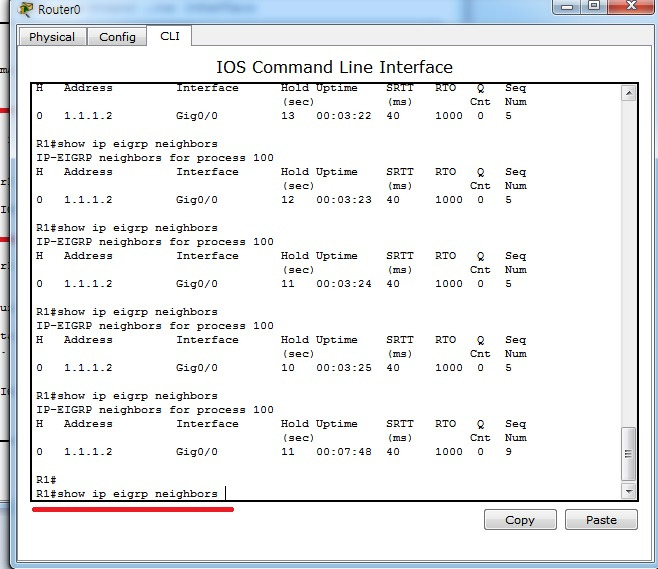Click the hold value 12
The width and height of the screenshot is (658, 569).
pyautogui.click(x=288, y=200)
